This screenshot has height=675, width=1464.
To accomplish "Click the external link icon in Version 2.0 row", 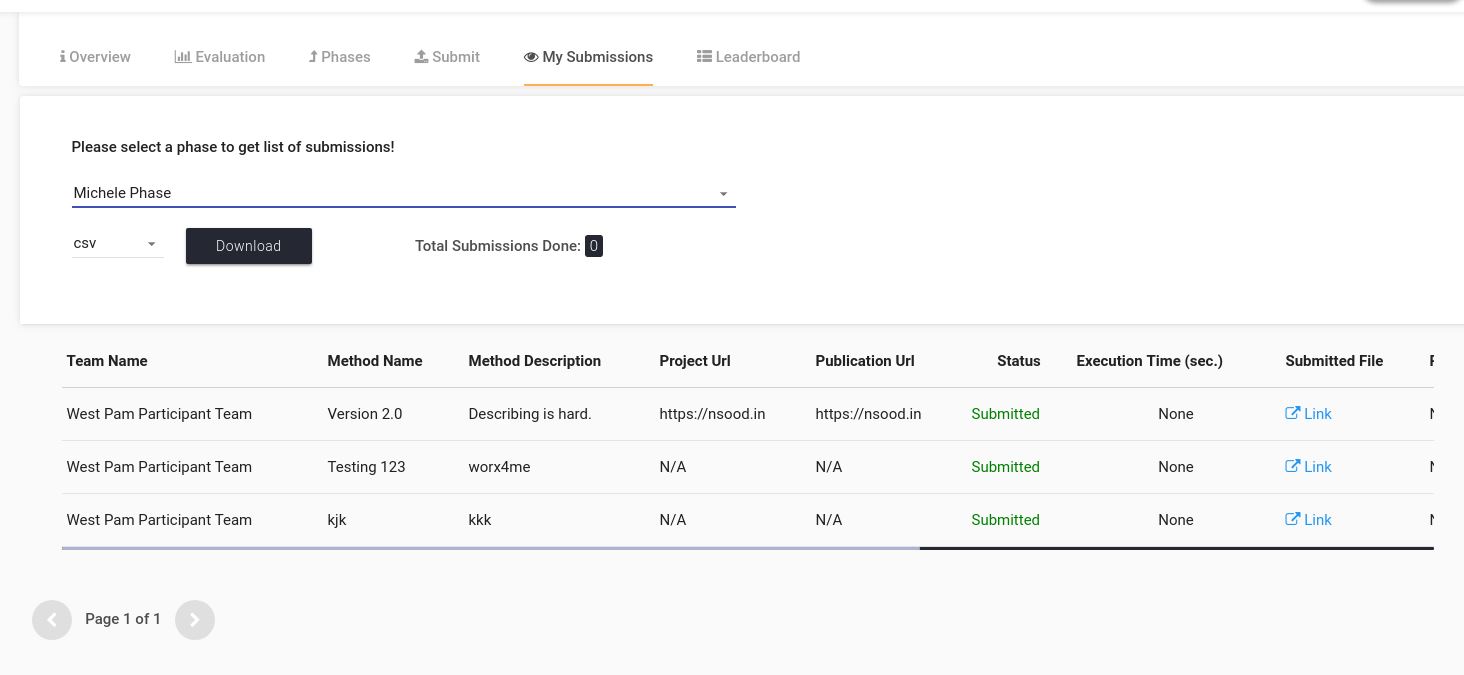I will (1292, 413).
